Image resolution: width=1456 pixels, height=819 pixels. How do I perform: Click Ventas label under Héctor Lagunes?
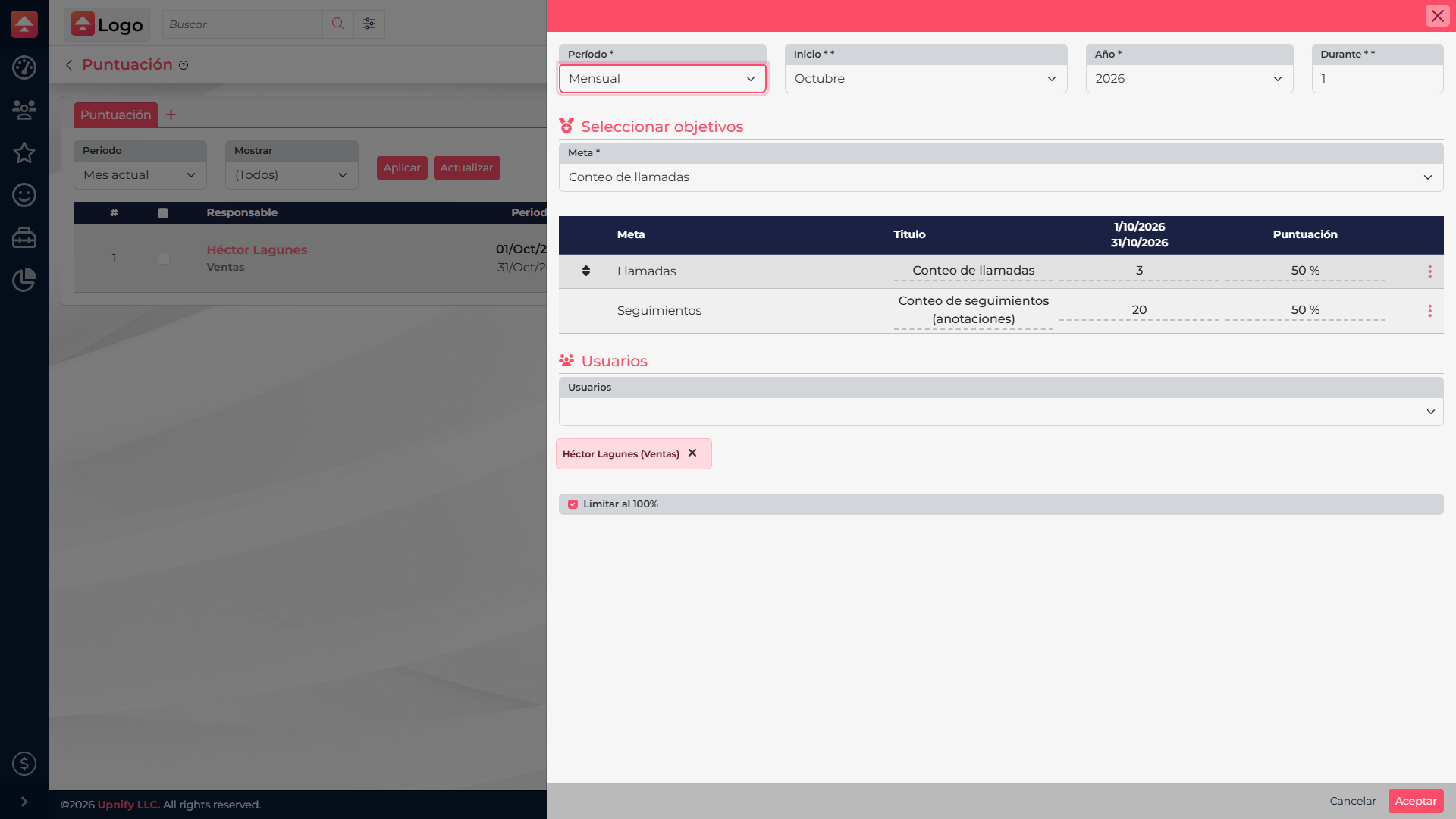(225, 267)
